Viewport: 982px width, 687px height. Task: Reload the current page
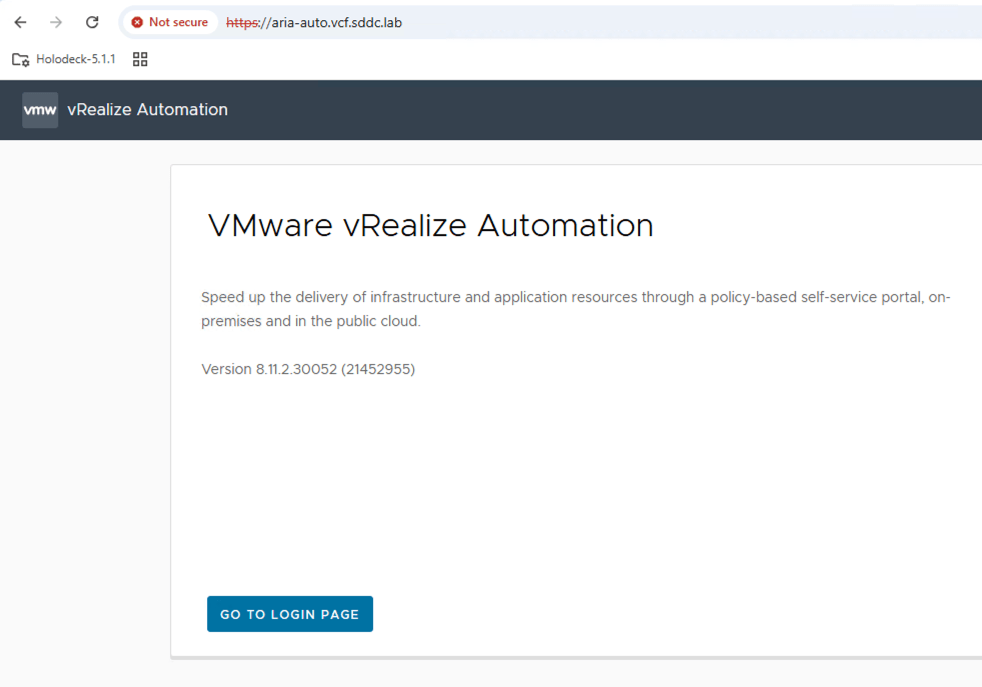click(92, 22)
